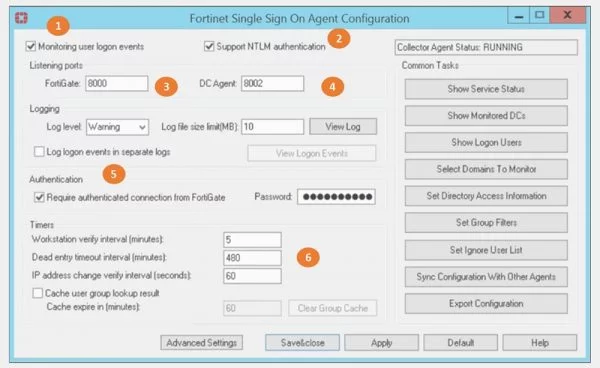Toggle Monitoring user logon events checkbox
The image size is (600, 368).
[31, 46]
